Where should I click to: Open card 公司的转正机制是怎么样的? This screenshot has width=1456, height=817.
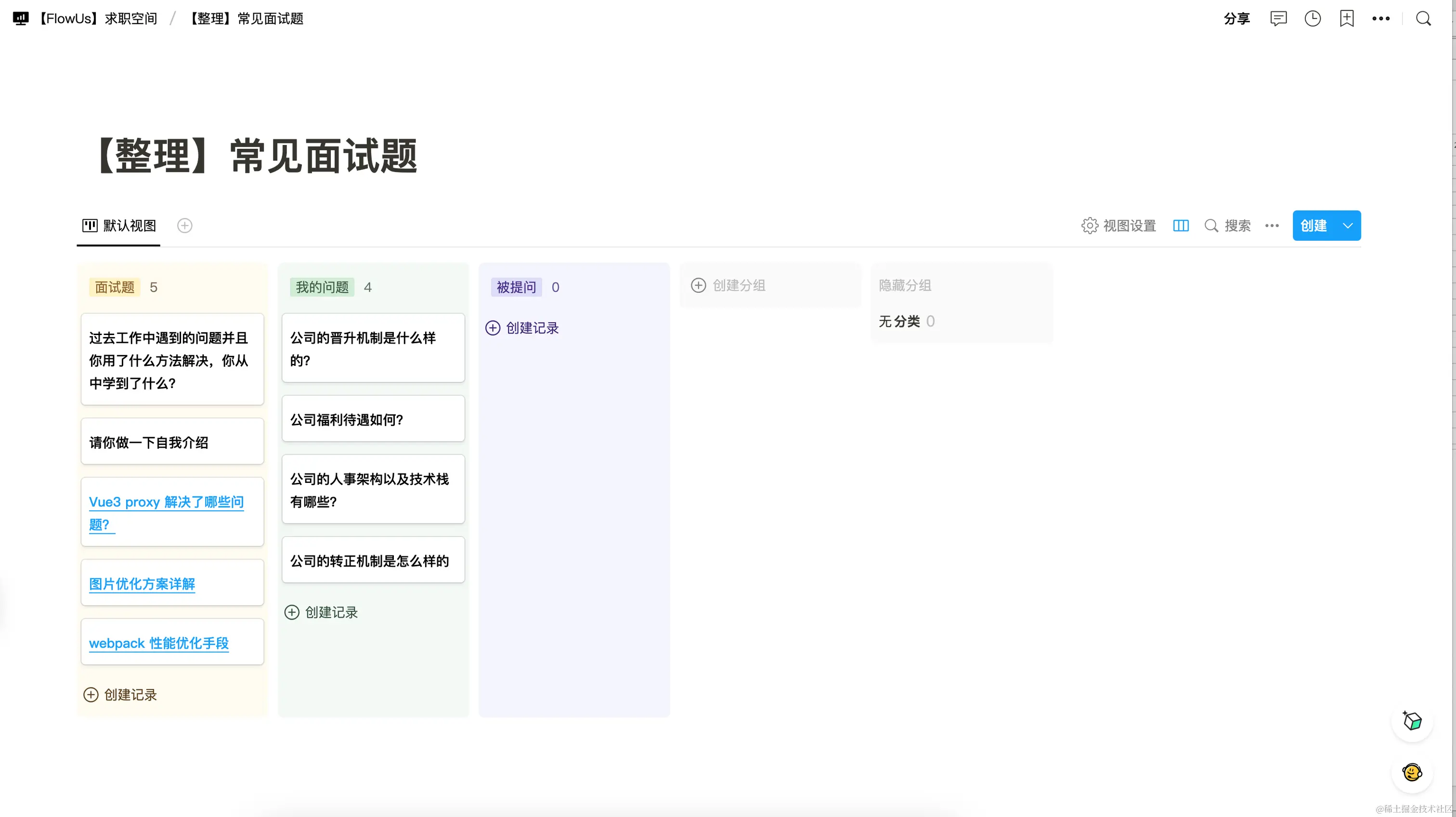373,560
